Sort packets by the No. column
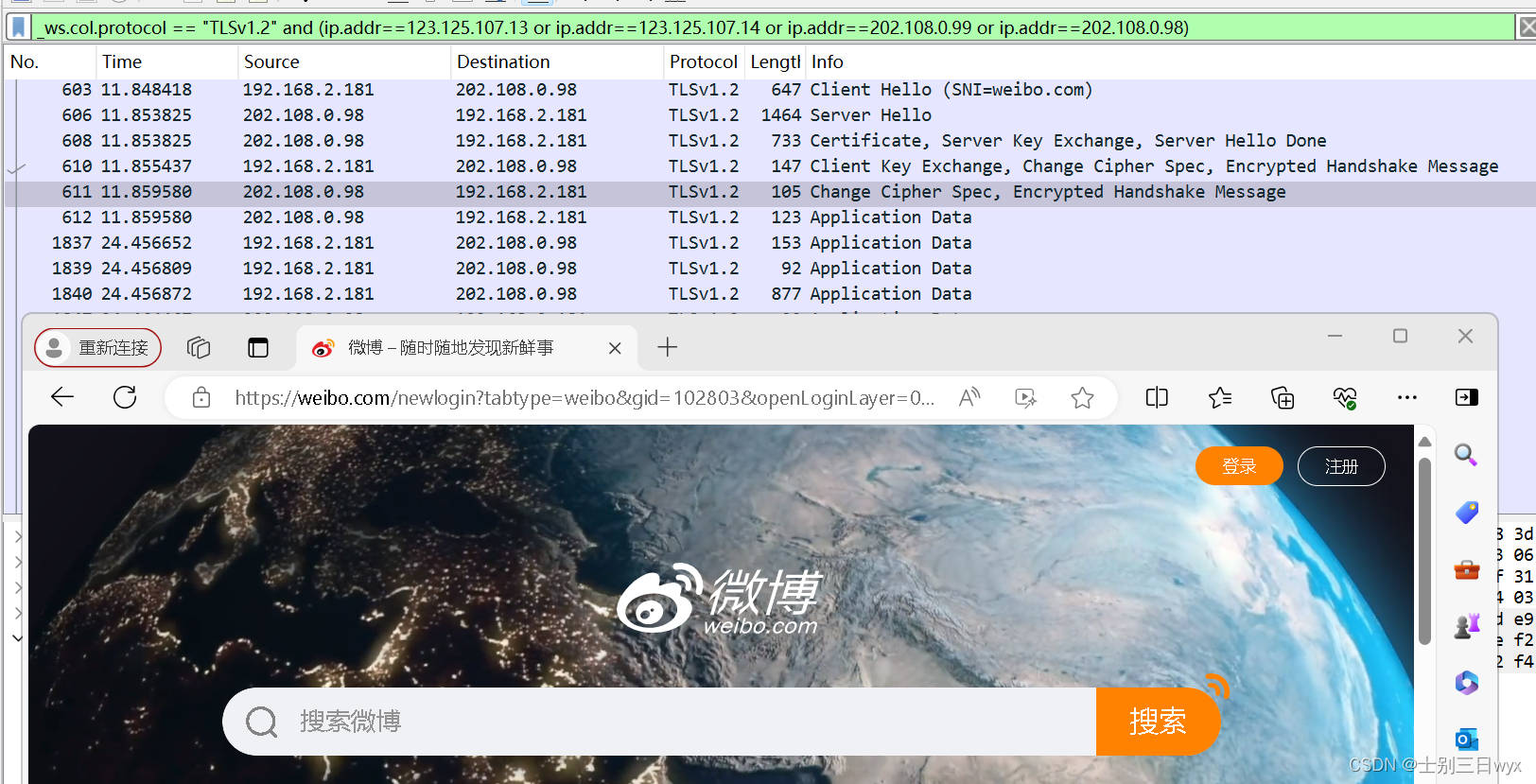The image size is (1536, 784). (50, 62)
